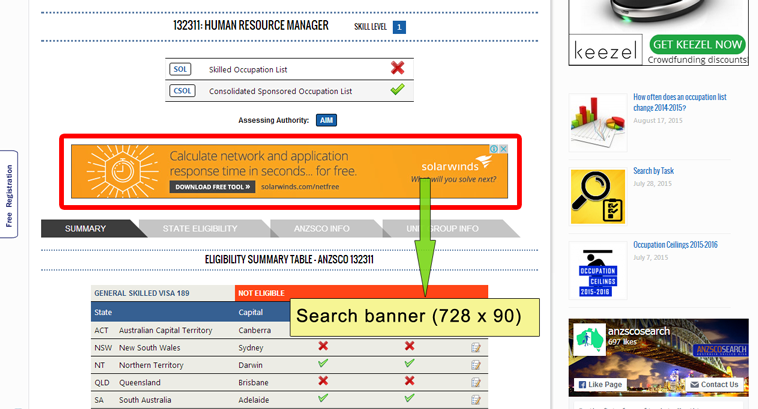Viewport: 758px width, 409px height.
Task: Open the Summary tab
Action: (86, 229)
